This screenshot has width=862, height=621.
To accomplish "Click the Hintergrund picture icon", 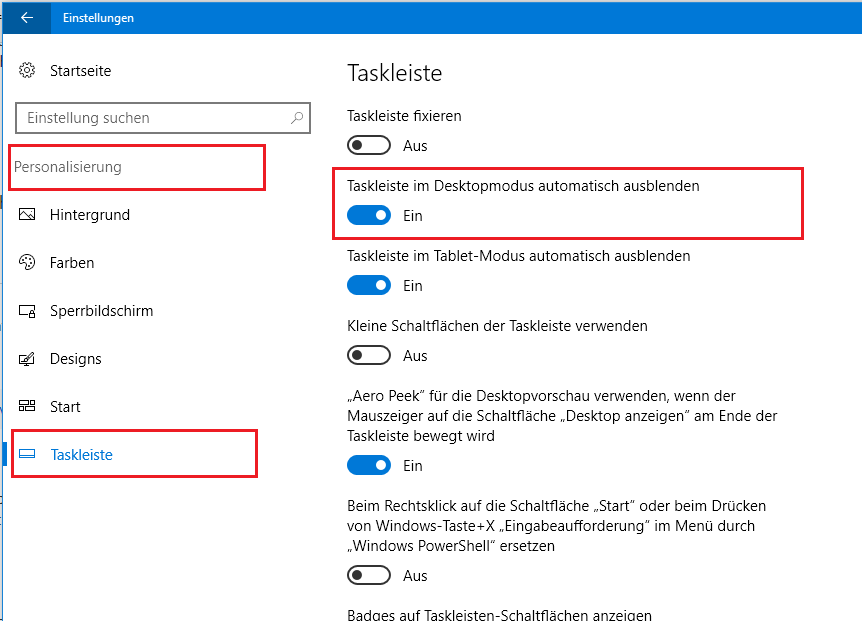I will pyautogui.click(x=27, y=214).
